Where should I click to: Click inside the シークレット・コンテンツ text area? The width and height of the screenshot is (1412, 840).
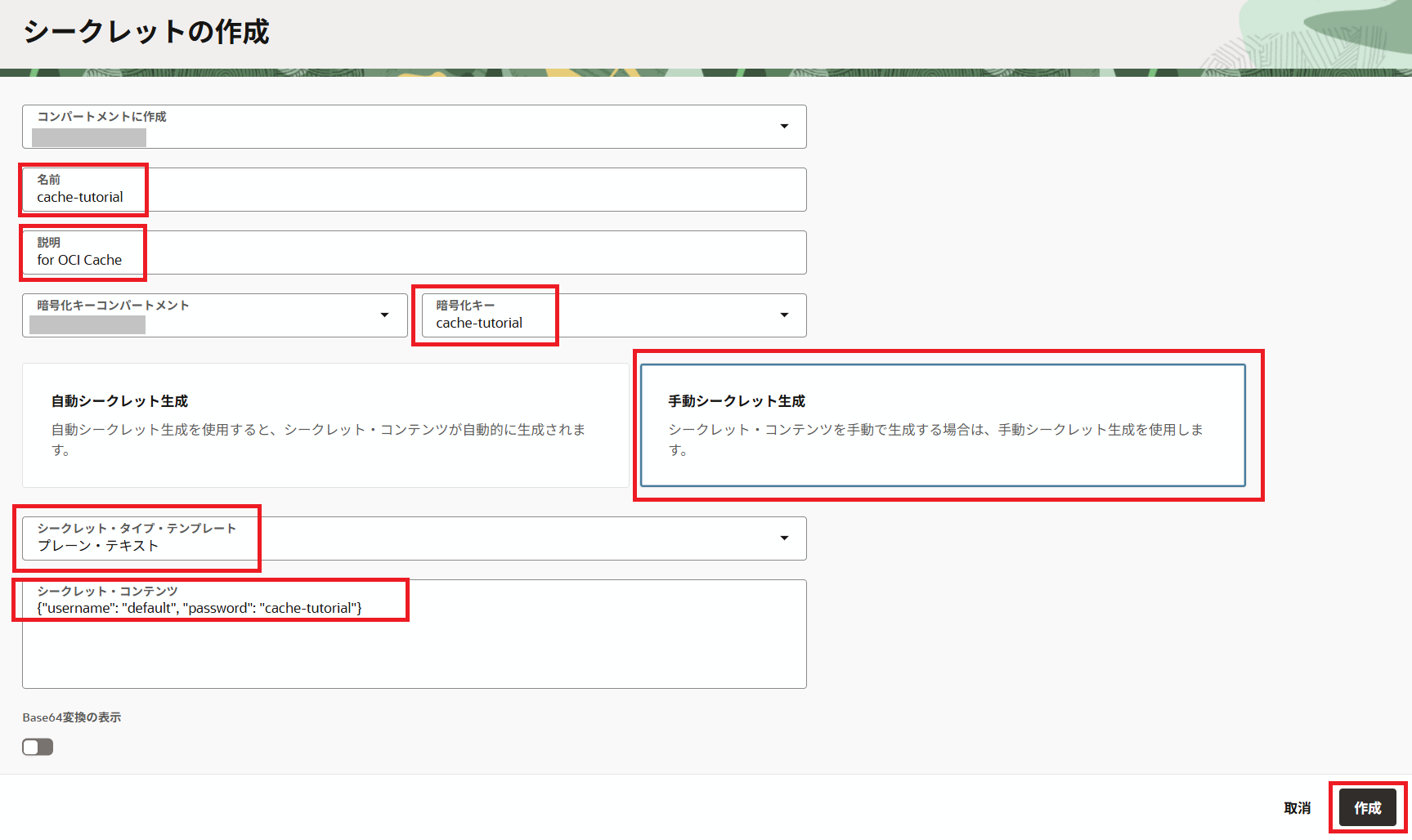point(414,646)
